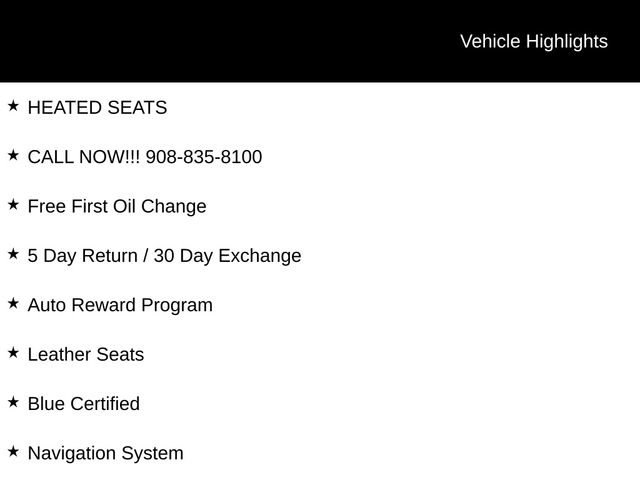Select the star next to Auto Reward Program
640x480 pixels.
pyautogui.click(x=13, y=303)
